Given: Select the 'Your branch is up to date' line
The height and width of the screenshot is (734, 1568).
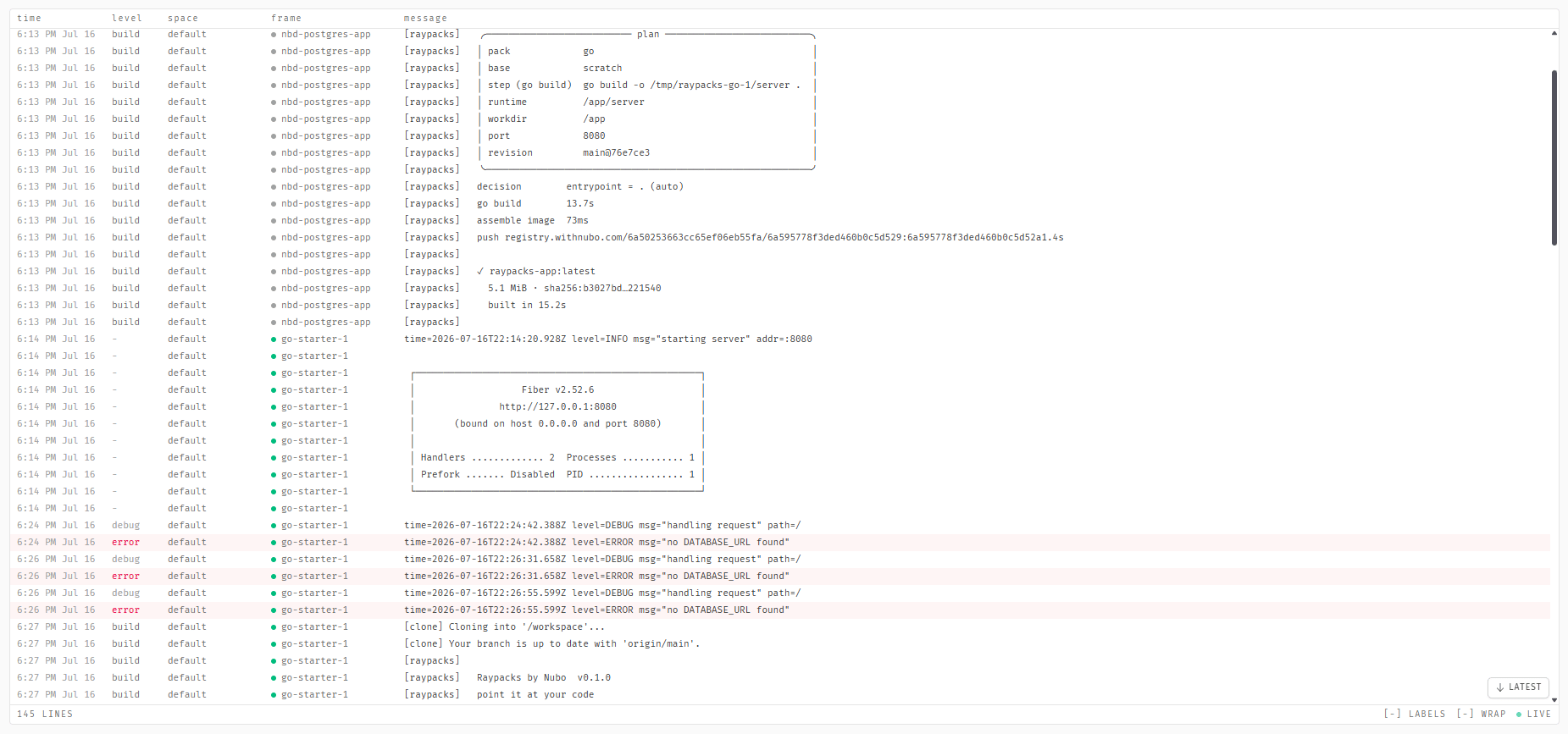Looking at the screenshot, I should pyautogui.click(x=780, y=643).
